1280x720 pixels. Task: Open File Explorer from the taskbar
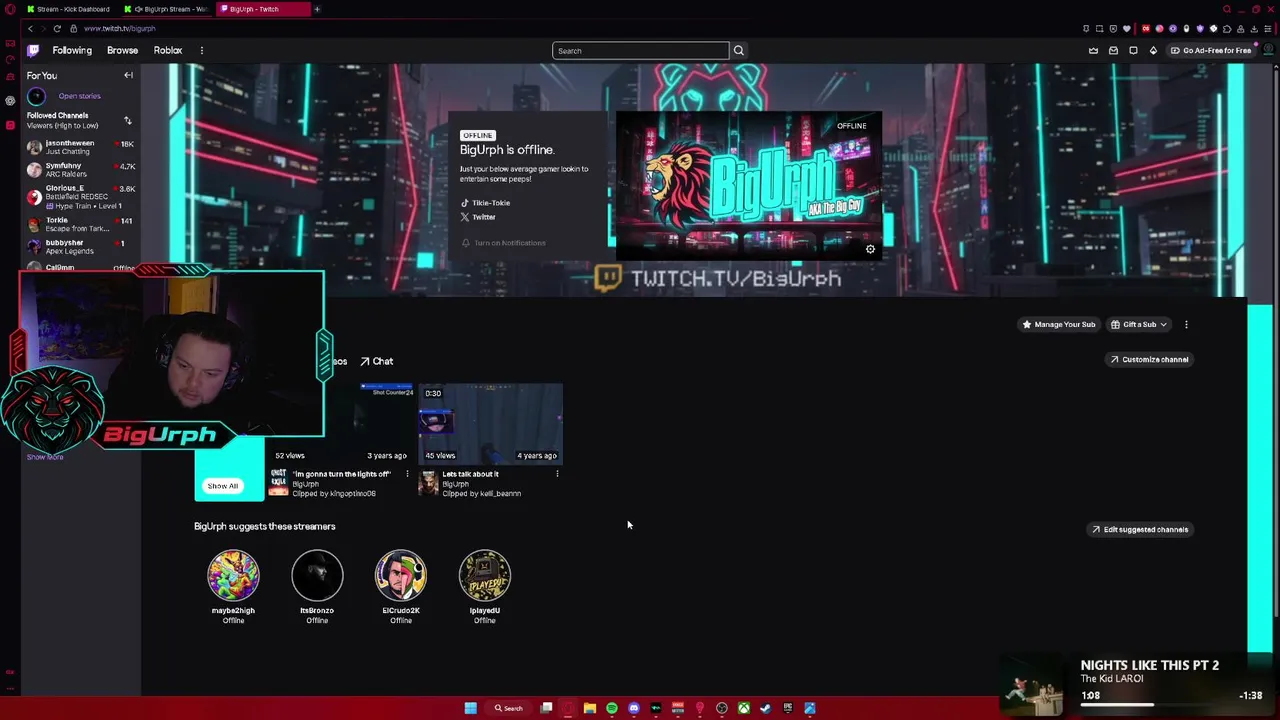590,708
